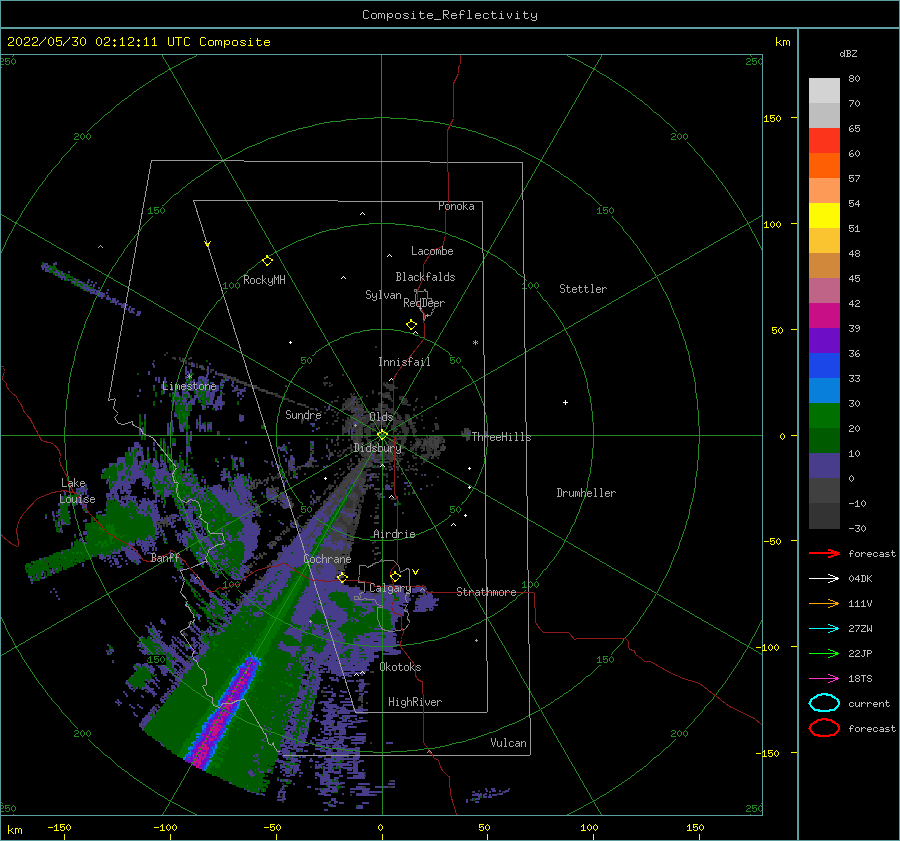Select the red 60-65 dBZ legend swatch
The image size is (900, 841).
pyautogui.click(x=824, y=141)
